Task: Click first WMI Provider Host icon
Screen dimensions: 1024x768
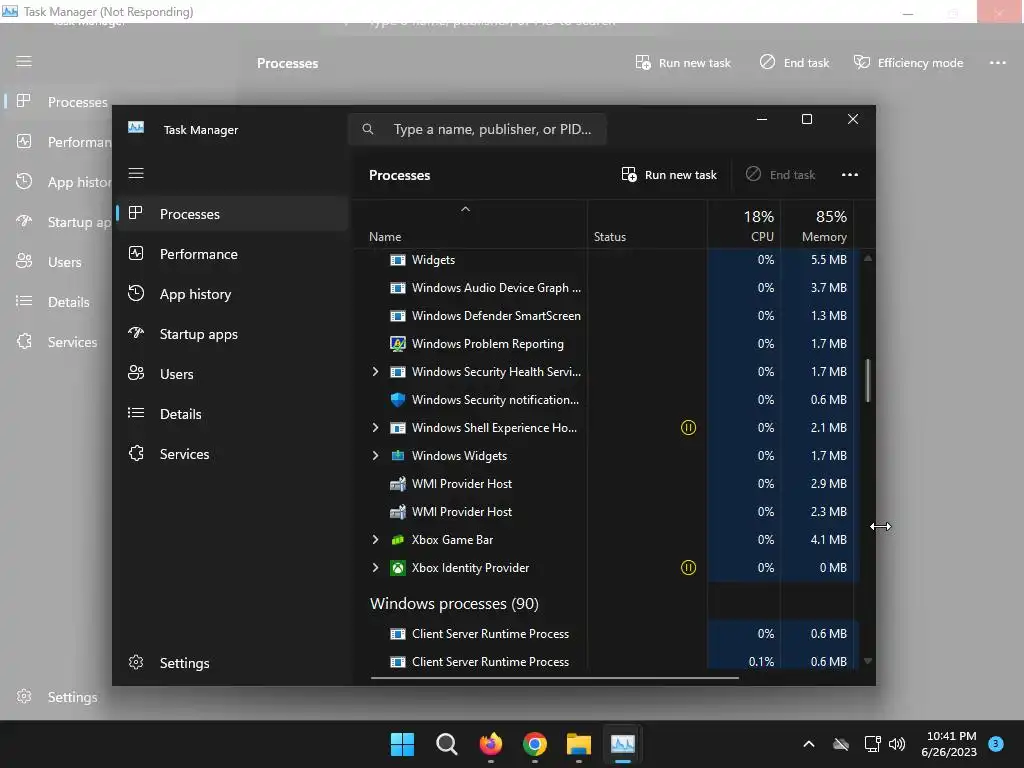Action: (398, 484)
